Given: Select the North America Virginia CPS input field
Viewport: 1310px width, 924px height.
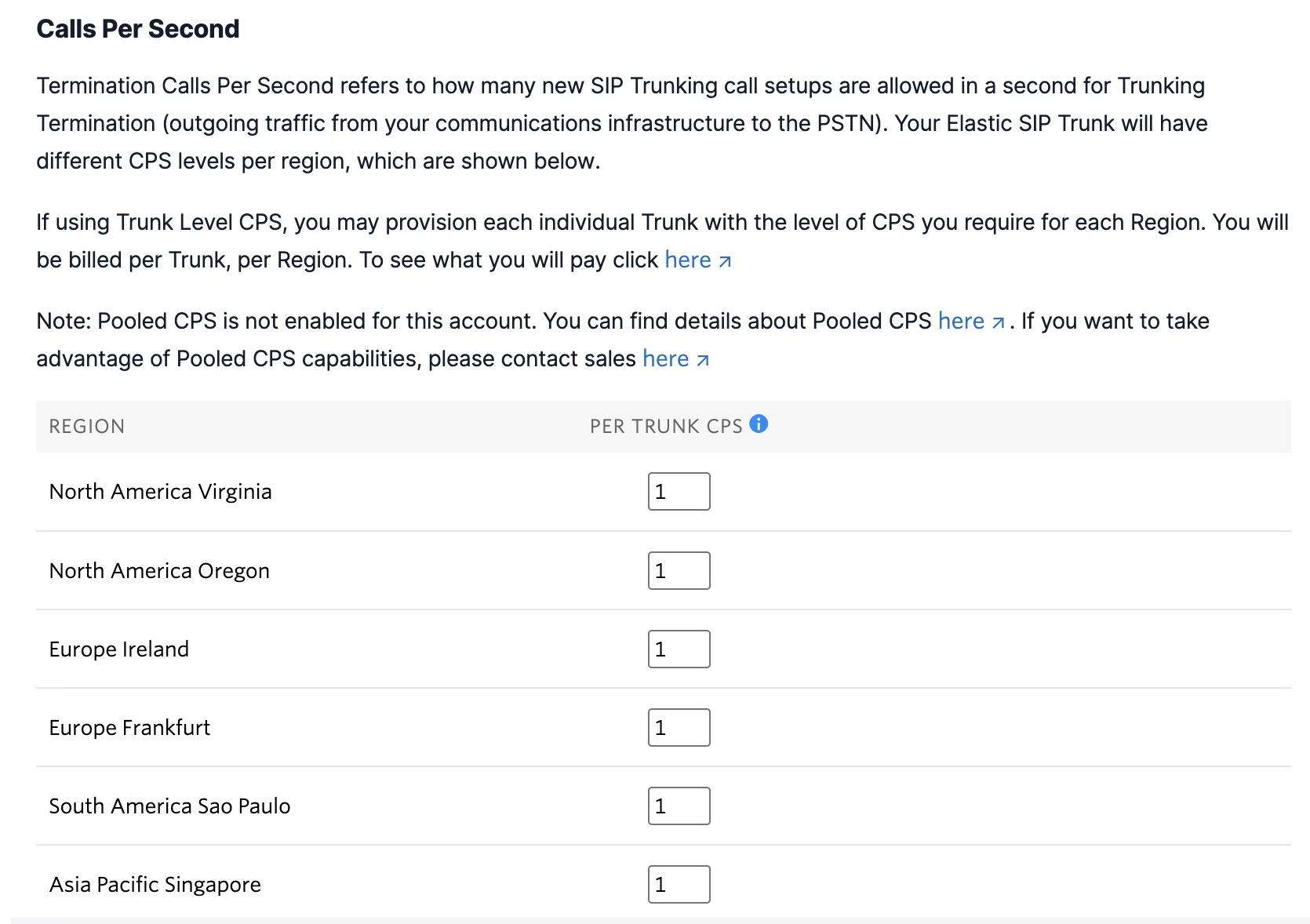Looking at the screenshot, I should tap(679, 491).
